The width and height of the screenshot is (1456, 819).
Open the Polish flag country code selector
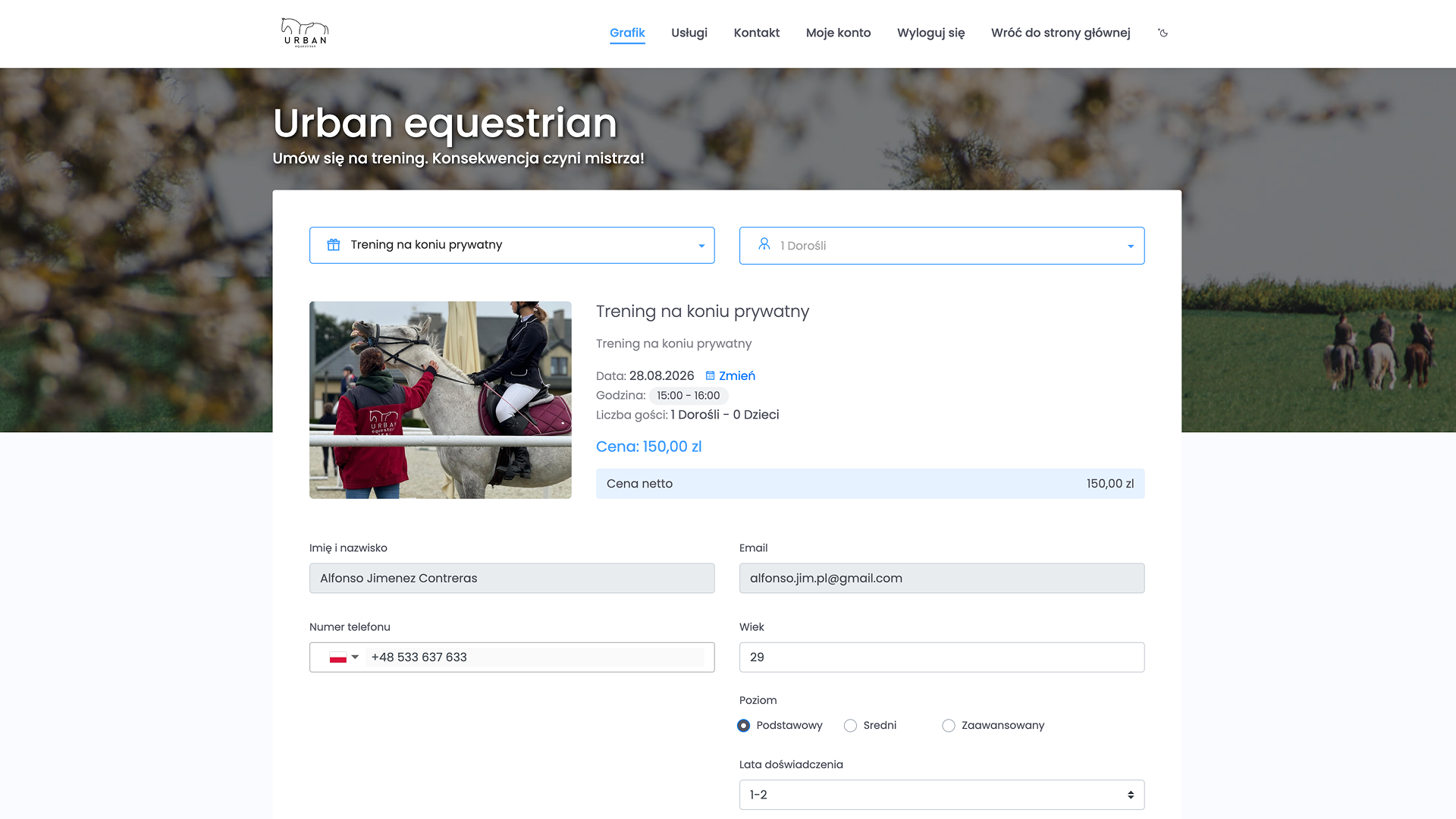[x=344, y=657]
